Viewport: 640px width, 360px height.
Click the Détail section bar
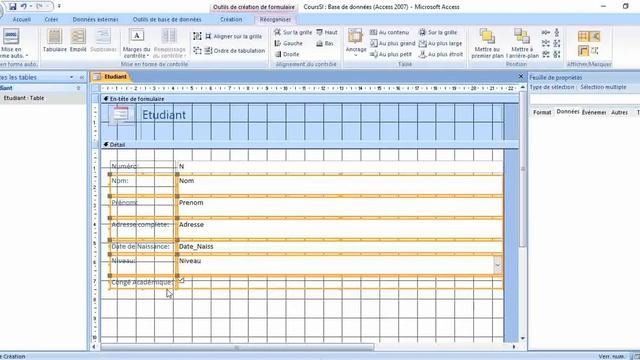click(309, 144)
